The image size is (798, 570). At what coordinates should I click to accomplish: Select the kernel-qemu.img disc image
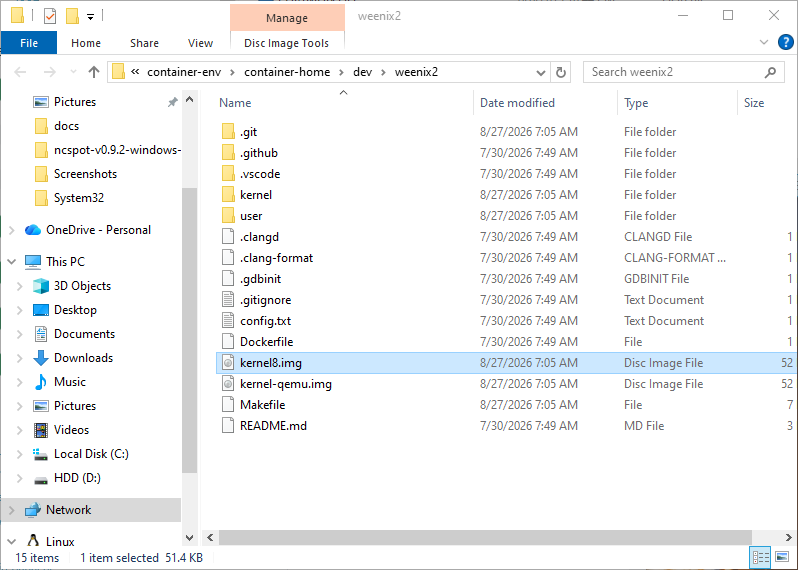pyautogui.click(x=286, y=384)
